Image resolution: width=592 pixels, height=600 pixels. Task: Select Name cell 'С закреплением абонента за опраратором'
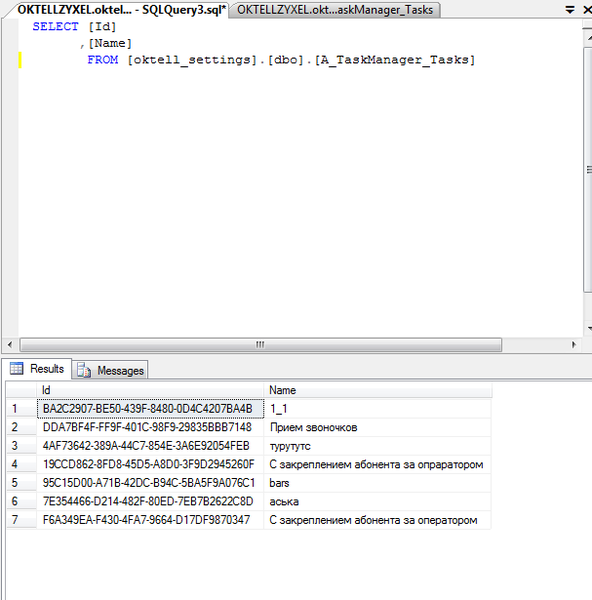point(377,464)
